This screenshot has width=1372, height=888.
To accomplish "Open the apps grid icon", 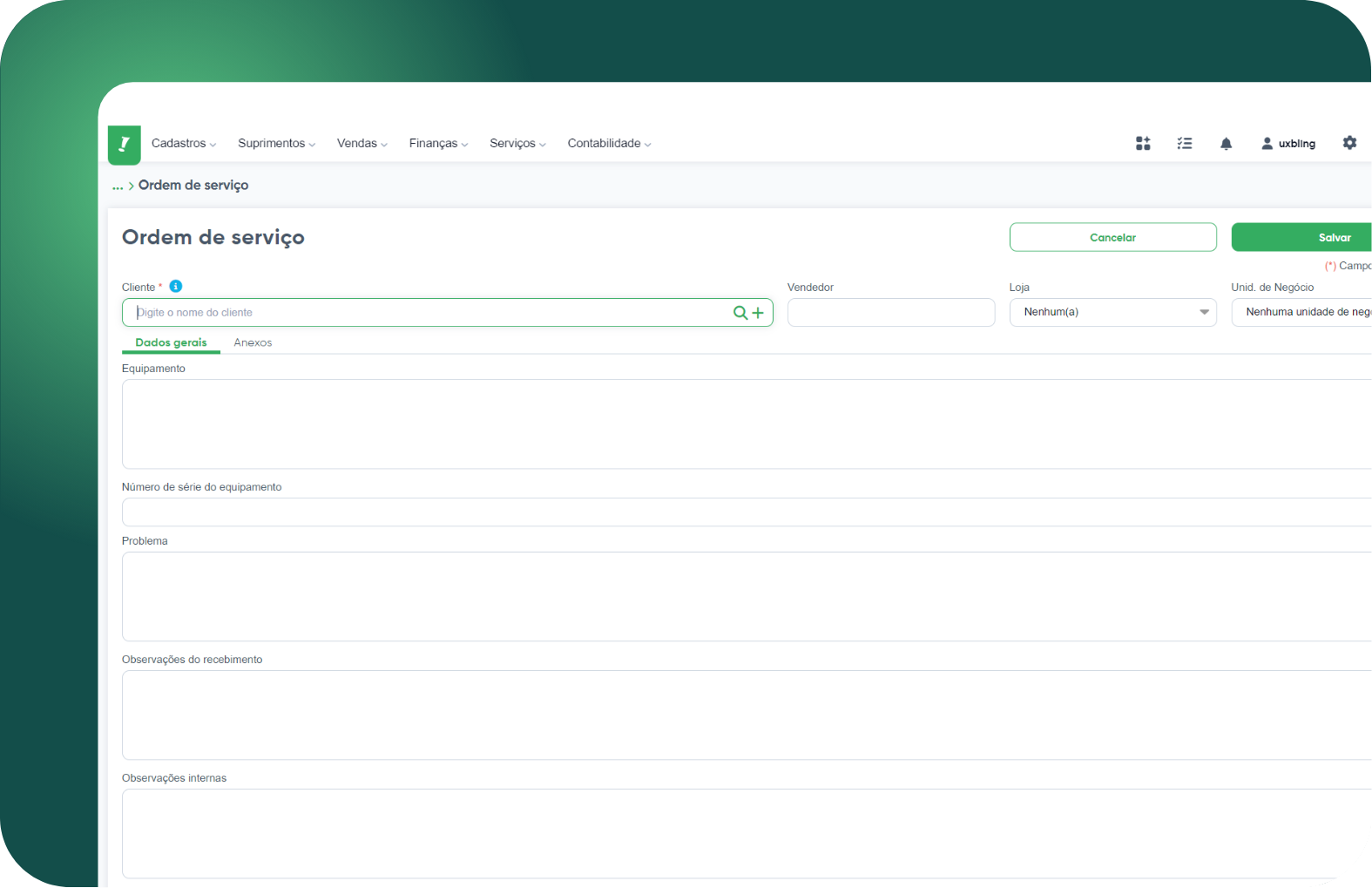I will click(x=1143, y=144).
